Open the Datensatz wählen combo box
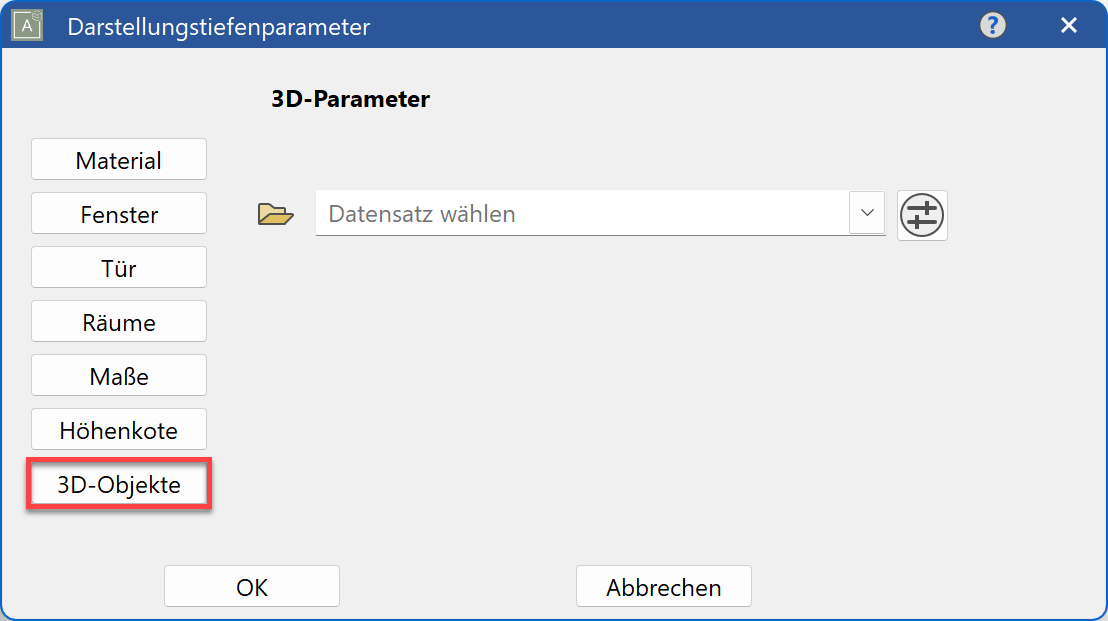 coord(600,214)
